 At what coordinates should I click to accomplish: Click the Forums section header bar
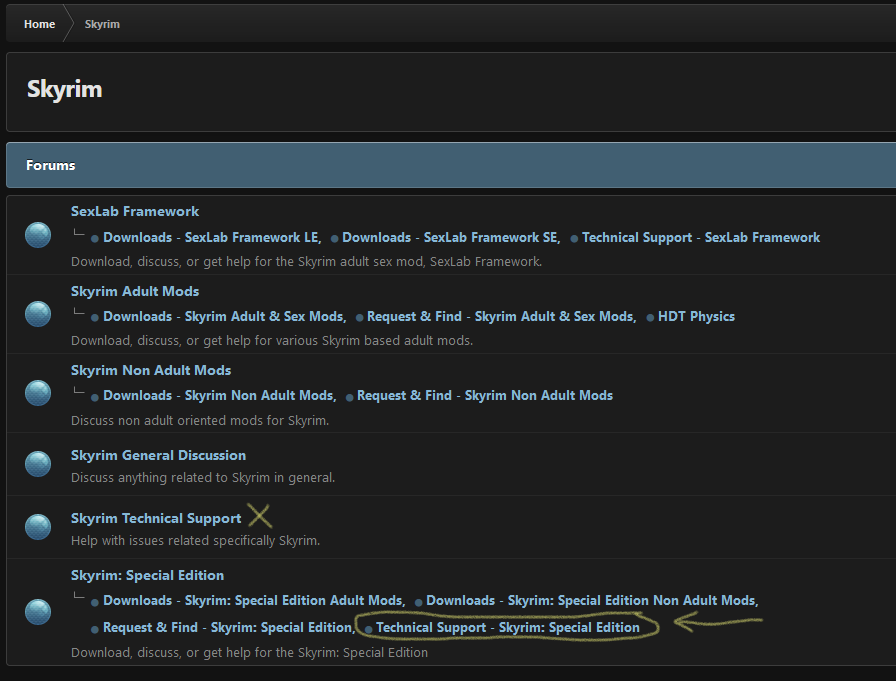click(x=451, y=165)
